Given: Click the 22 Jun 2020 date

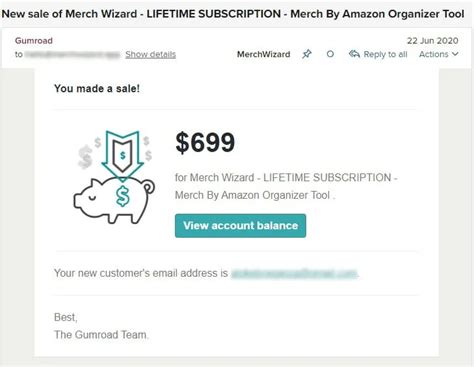Looking at the screenshot, I should [x=432, y=41].
